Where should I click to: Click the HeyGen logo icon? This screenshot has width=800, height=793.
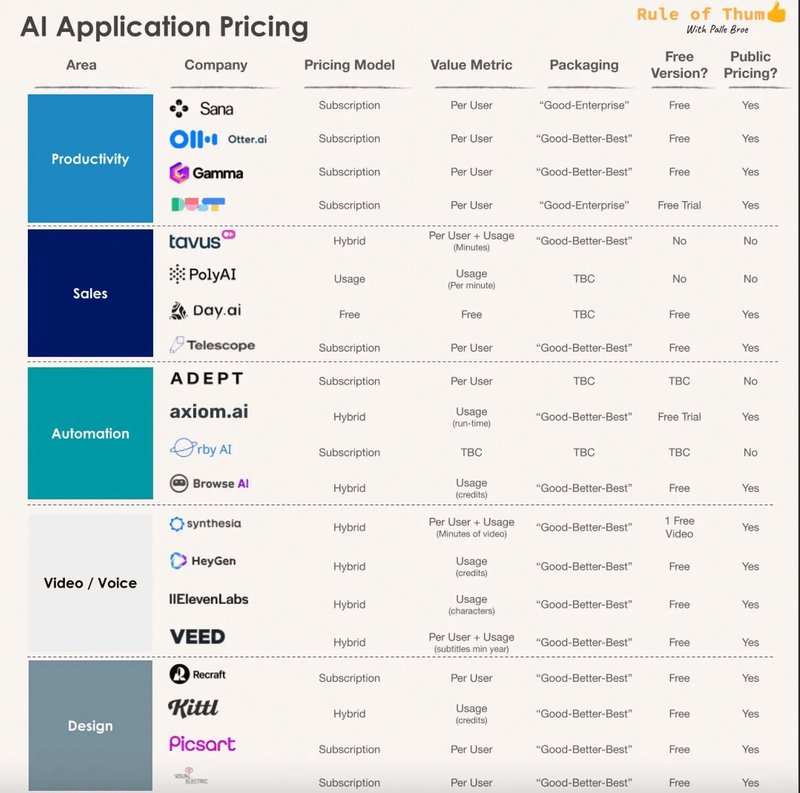coord(178,561)
